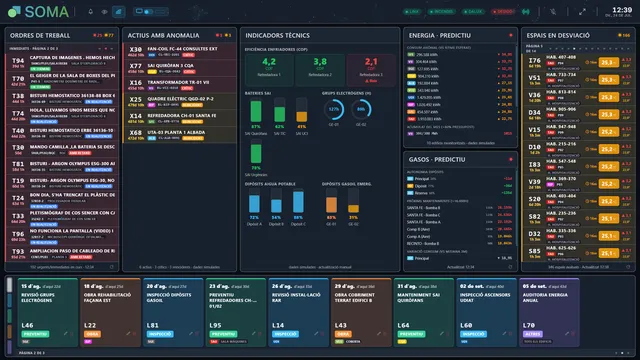This screenshot has width=640, height=360.
Task: Refresh the Gasos Predictiu panel
Action: tap(510, 267)
